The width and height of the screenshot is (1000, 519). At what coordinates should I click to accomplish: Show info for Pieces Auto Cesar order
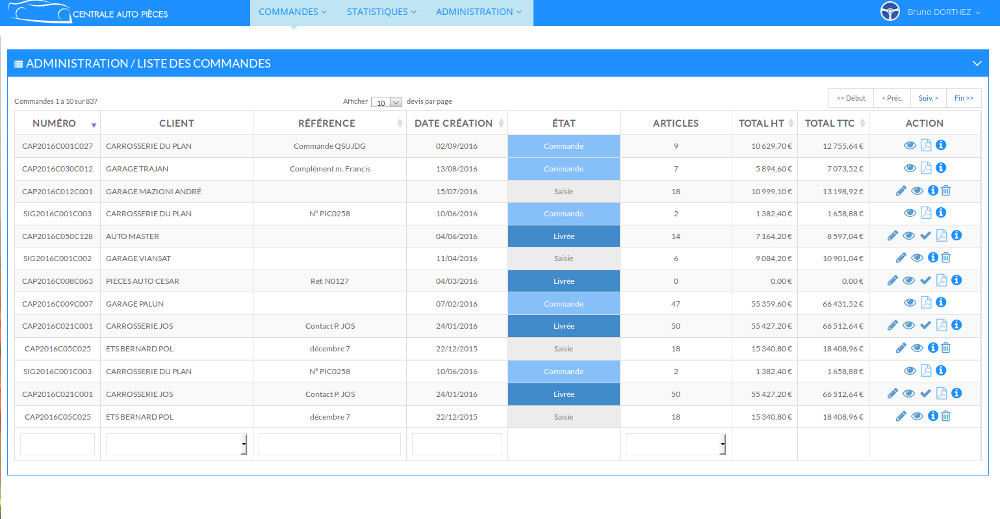957,280
